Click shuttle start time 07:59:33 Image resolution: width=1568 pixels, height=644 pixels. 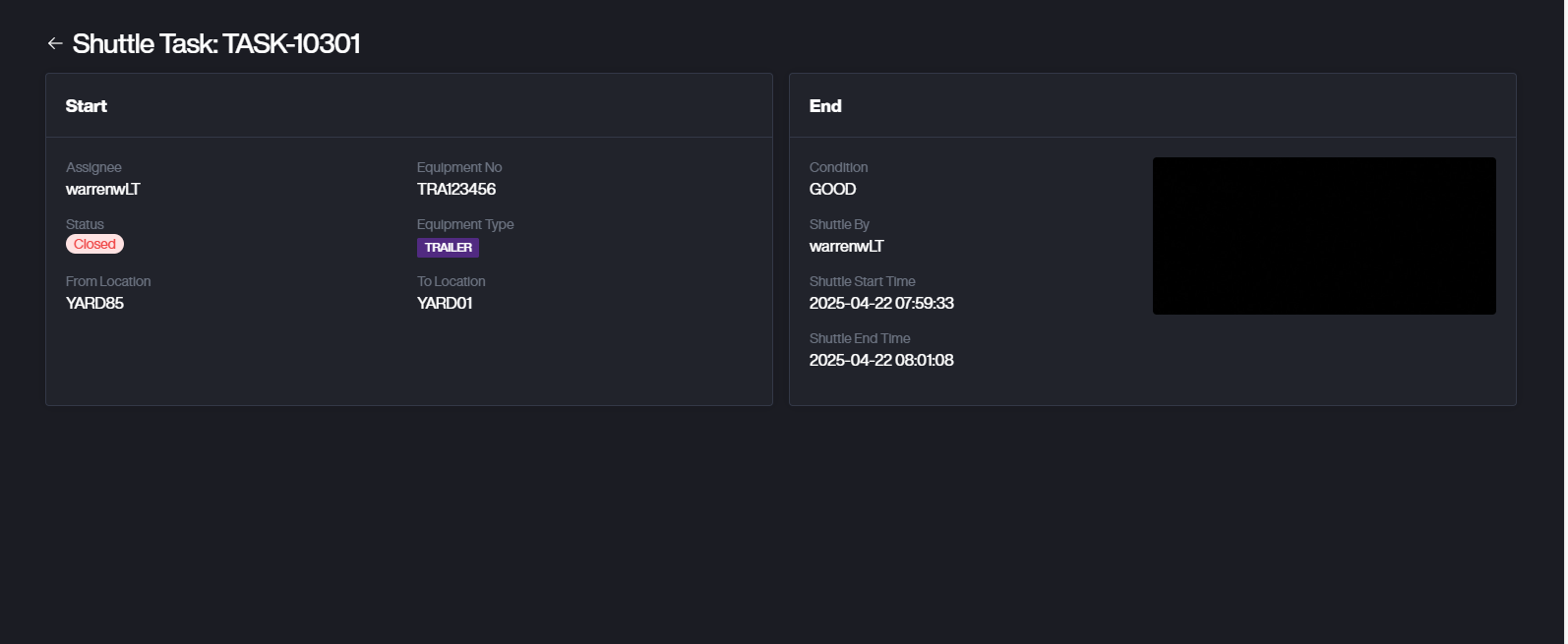click(881, 303)
